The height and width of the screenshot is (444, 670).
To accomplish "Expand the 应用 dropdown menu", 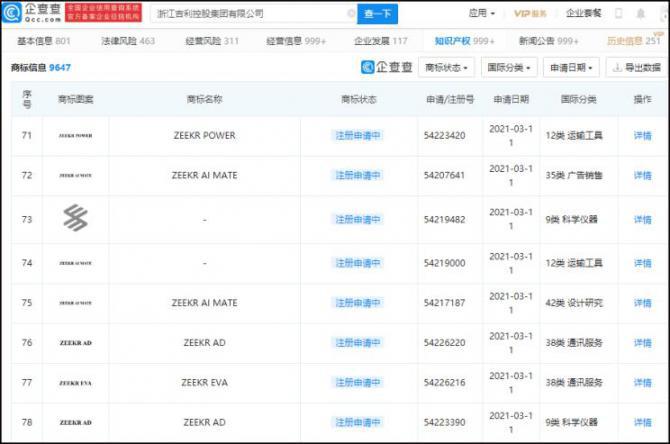I will [481, 14].
